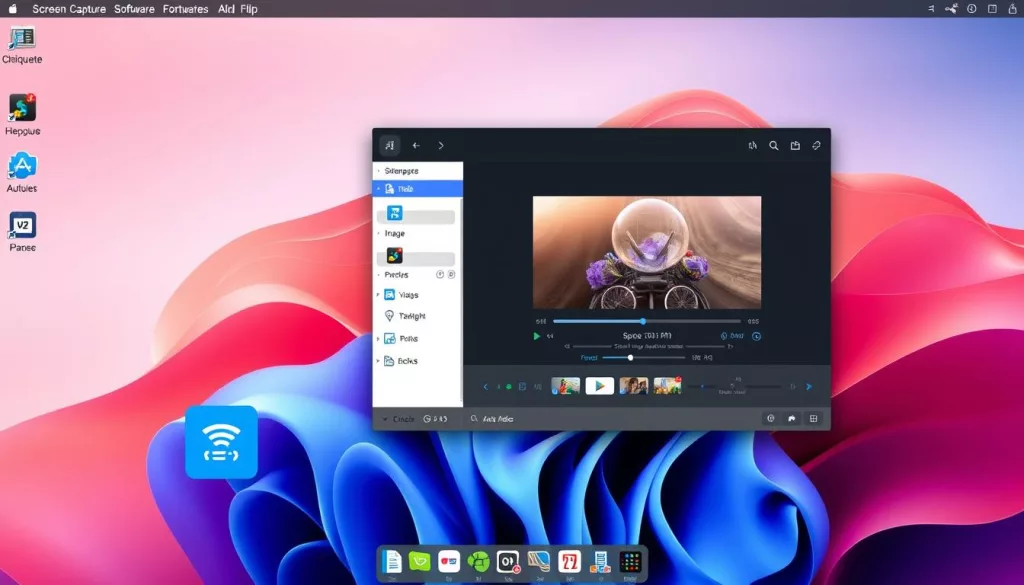Open the Cincle dropdown in bottom bar

tap(398, 419)
